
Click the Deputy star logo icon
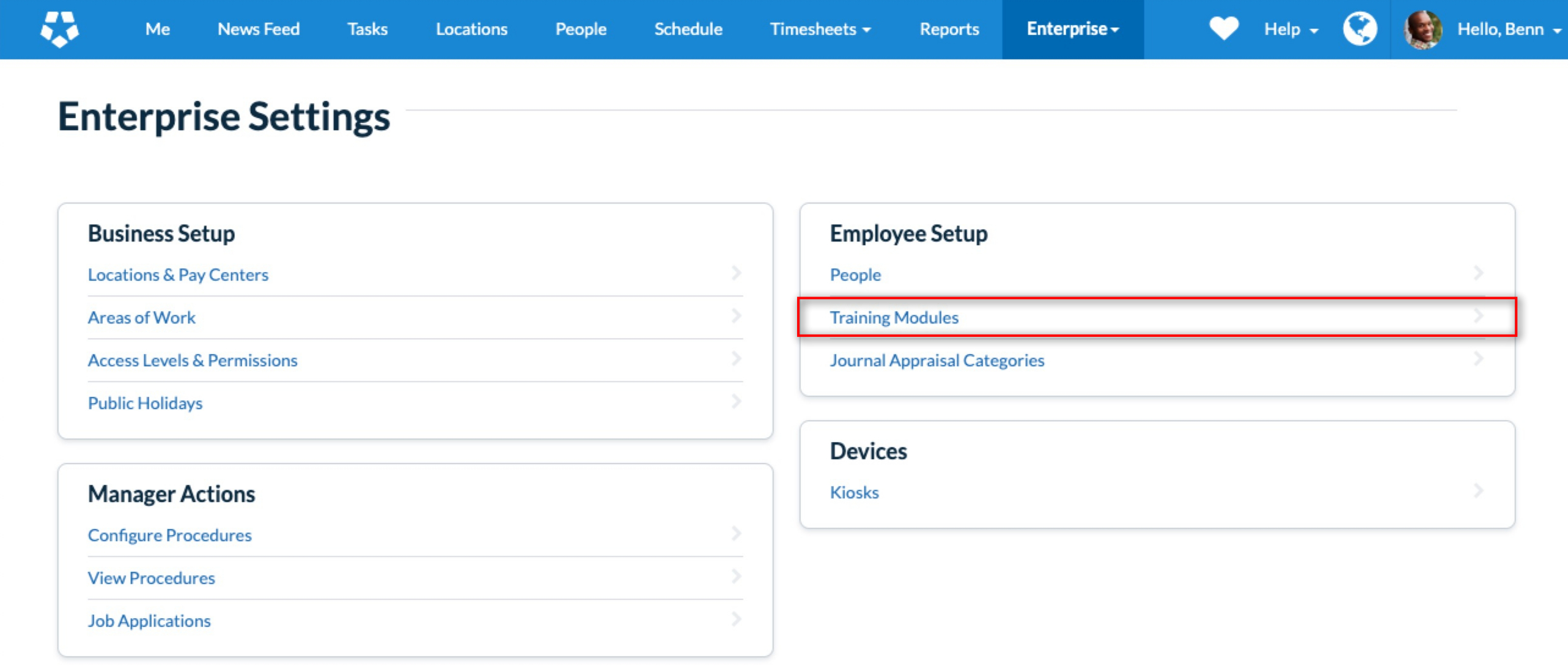pyautogui.click(x=59, y=29)
